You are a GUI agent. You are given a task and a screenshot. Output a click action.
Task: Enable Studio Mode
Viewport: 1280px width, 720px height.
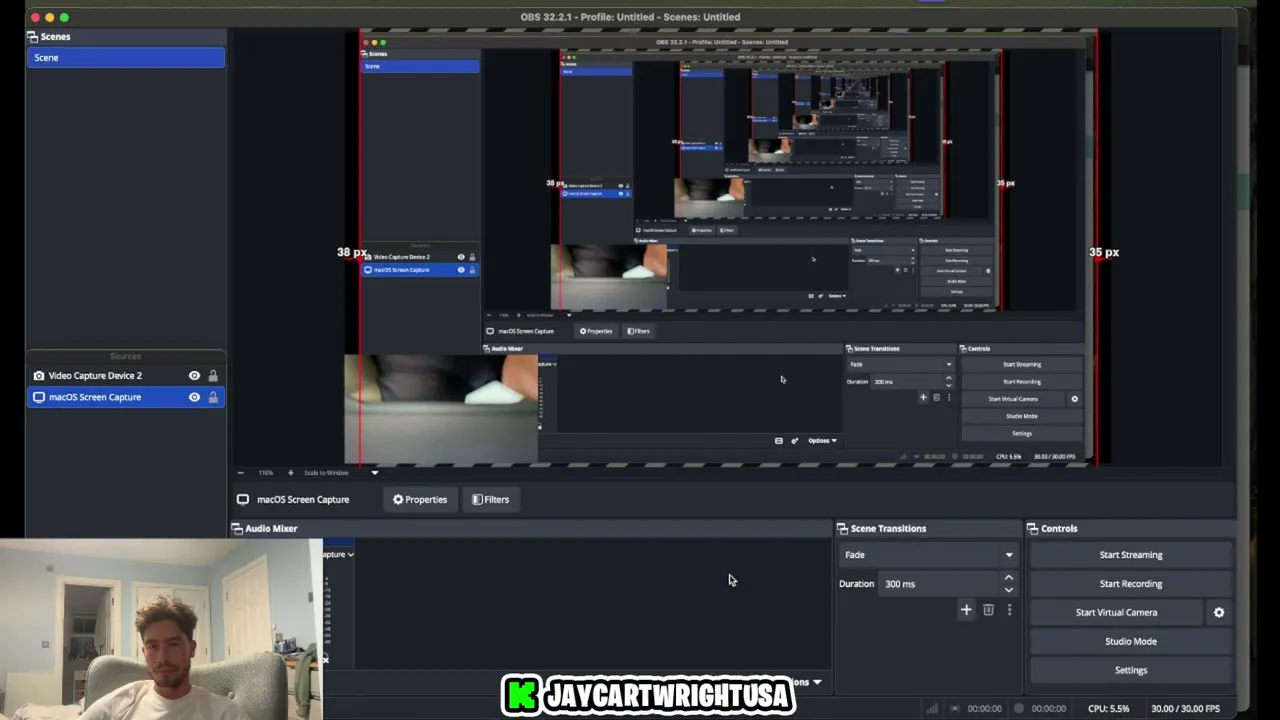point(1131,642)
